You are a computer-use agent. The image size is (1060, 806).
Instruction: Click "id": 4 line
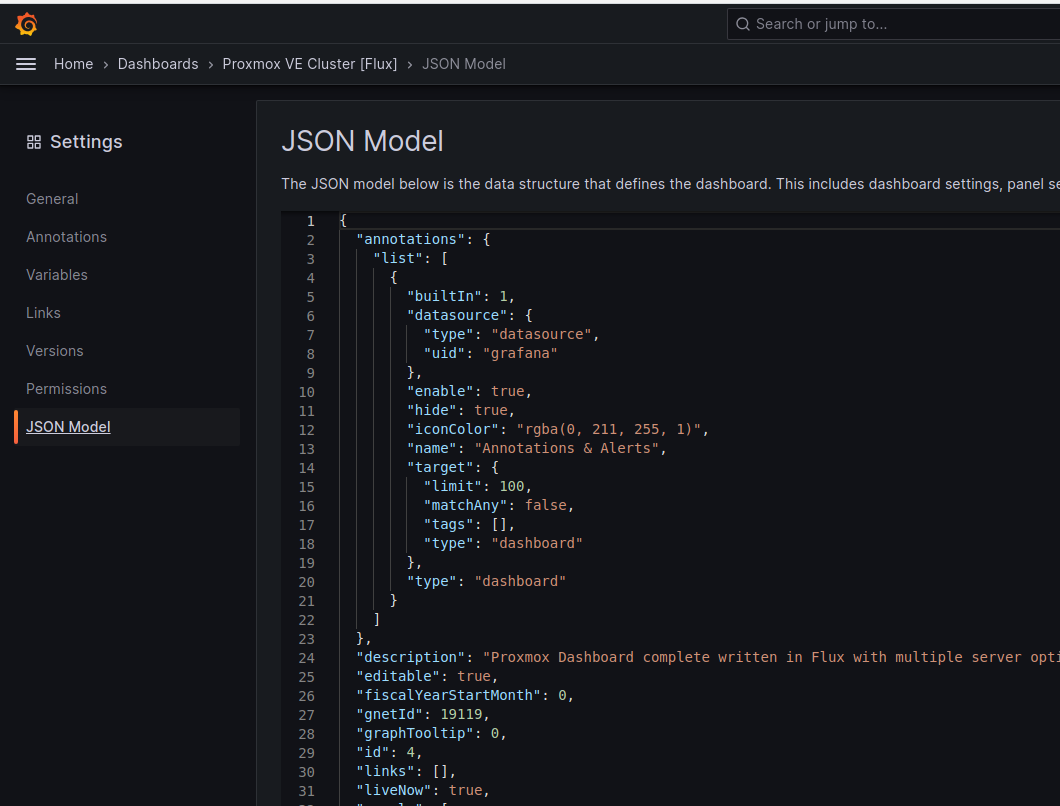point(389,752)
